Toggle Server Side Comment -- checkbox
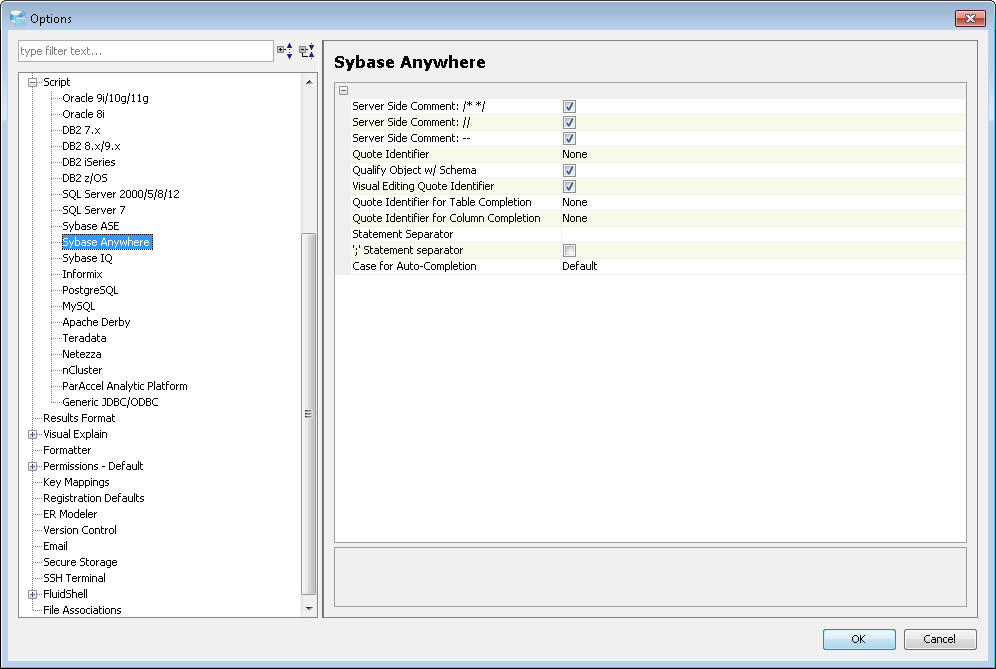Viewport: 996px width, 669px height. (x=569, y=139)
